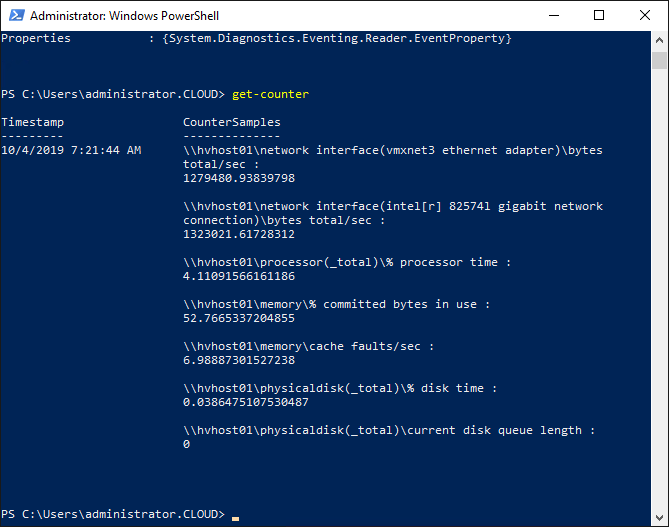Screen dimensions: 669x527
Task: Click the empty scrollbar track below the thumb
Action: click(x=659, y=288)
